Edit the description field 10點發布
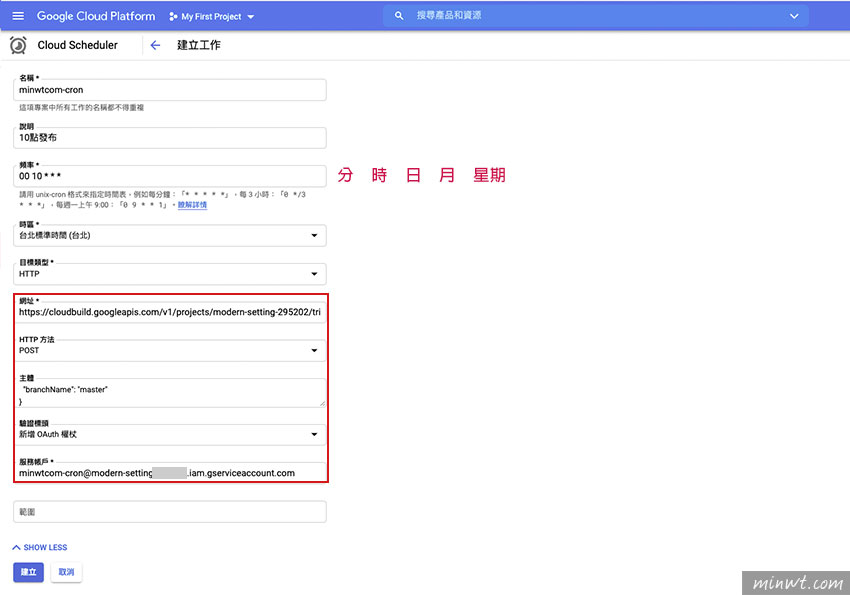The height and width of the screenshot is (595, 850). pyautogui.click(x=170, y=138)
